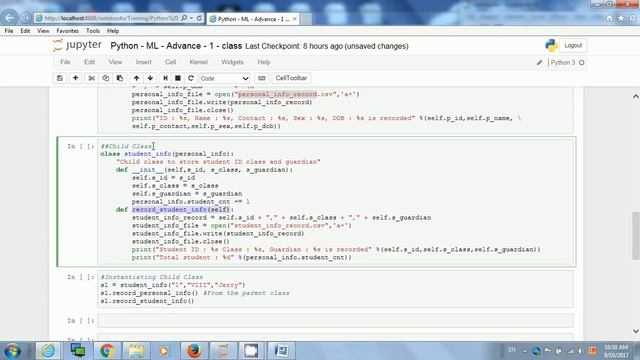The width and height of the screenshot is (640, 360).
Task: Restart the kernel
Action: (191, 78)
